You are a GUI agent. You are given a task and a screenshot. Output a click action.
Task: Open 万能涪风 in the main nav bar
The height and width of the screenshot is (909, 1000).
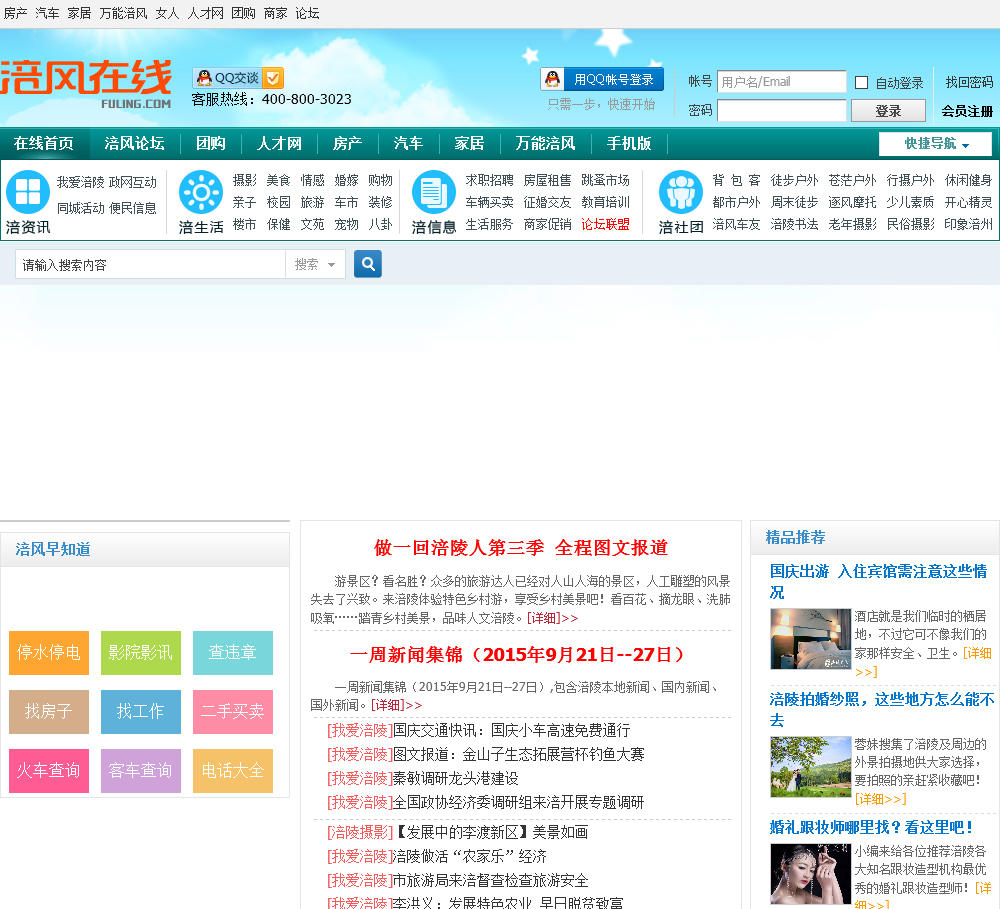pos(545,144)
